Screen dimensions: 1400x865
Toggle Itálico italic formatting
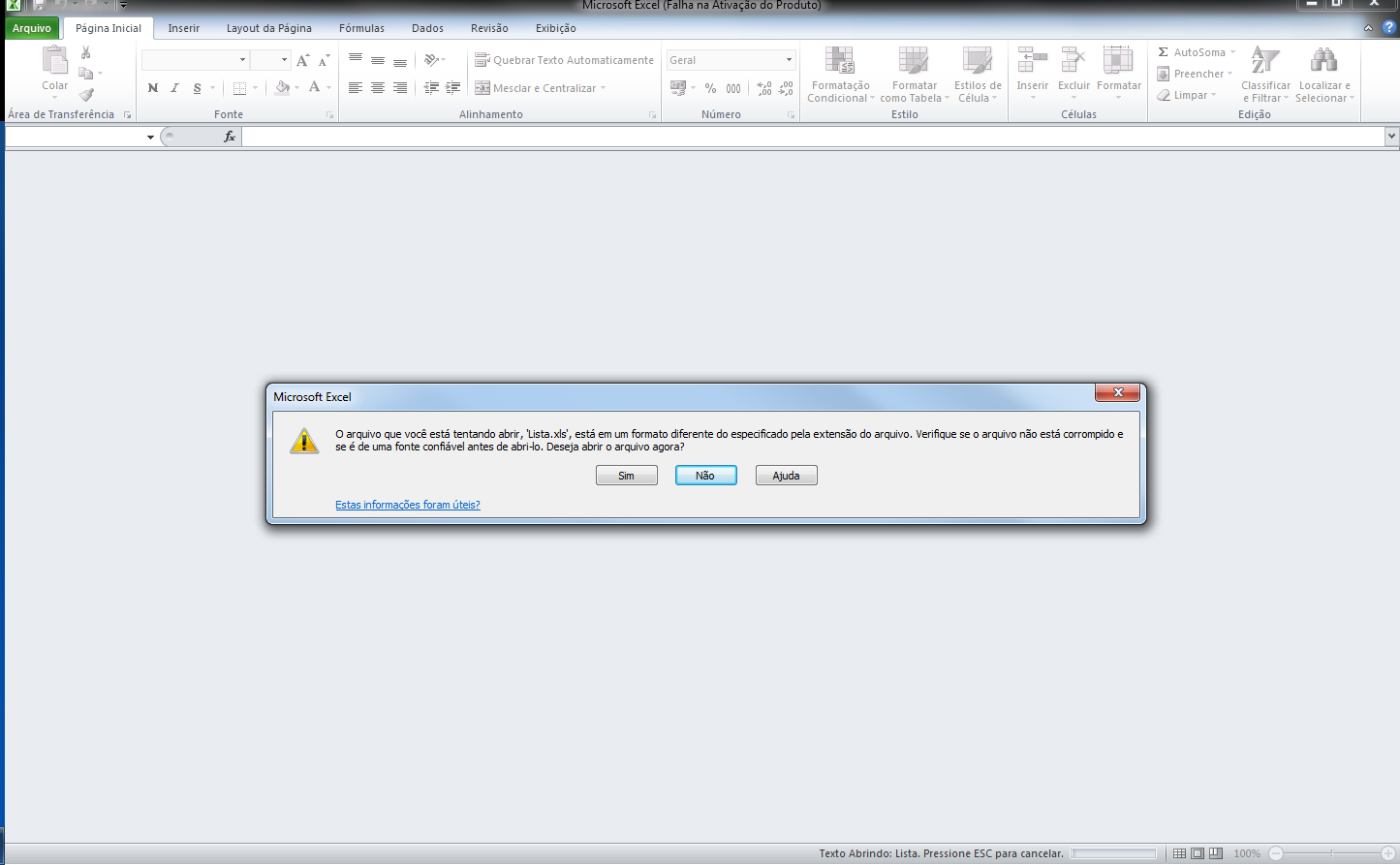tap(174, 88)
